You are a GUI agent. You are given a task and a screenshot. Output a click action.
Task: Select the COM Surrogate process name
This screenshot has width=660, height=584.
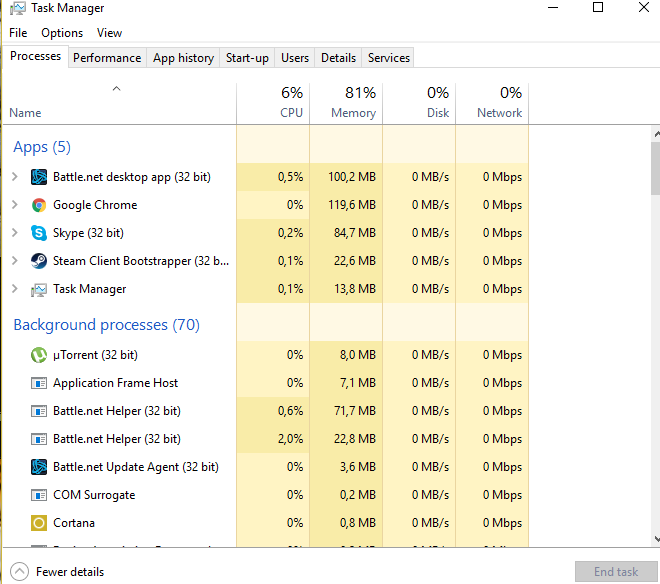click(x=94, y=495)
